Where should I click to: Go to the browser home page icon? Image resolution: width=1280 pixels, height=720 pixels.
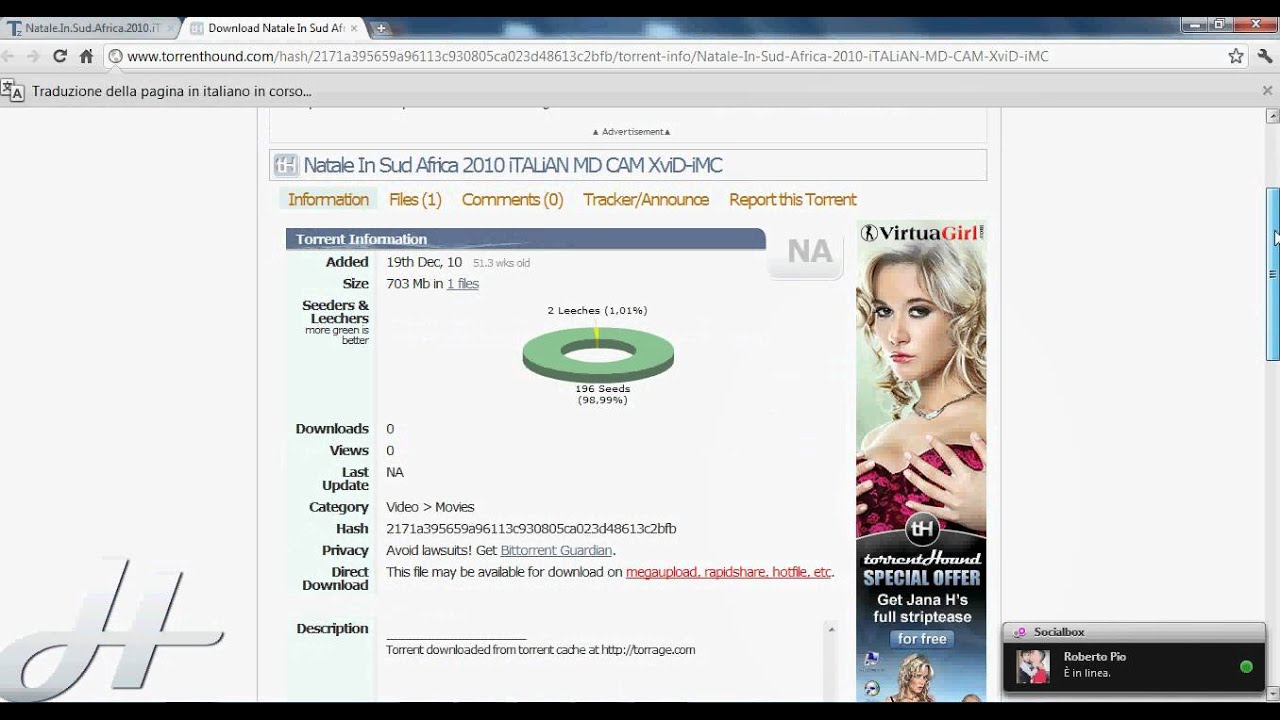tap(86, 56)
